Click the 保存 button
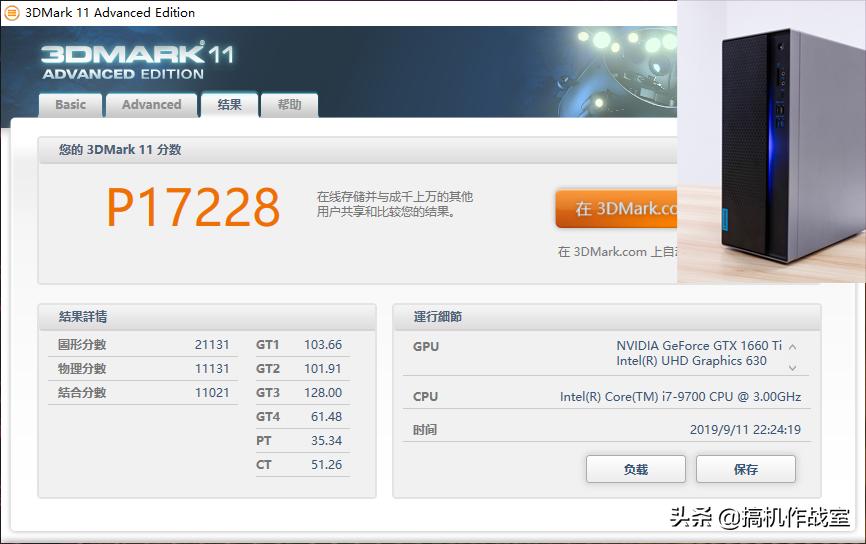The height and width of the screenshot is (544, 866). [746, 469]
